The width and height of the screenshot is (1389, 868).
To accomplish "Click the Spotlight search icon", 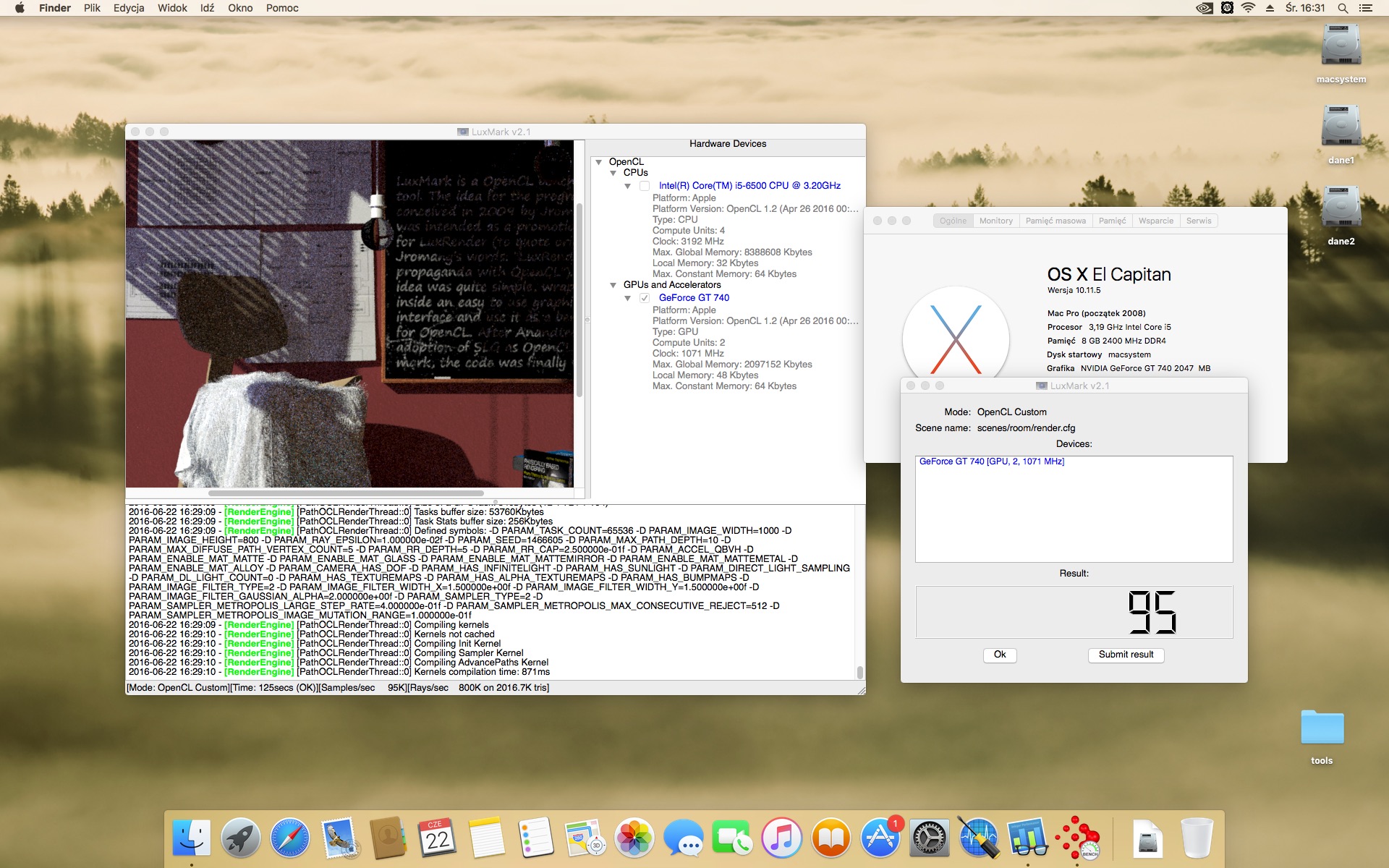I will (1343, 8).
